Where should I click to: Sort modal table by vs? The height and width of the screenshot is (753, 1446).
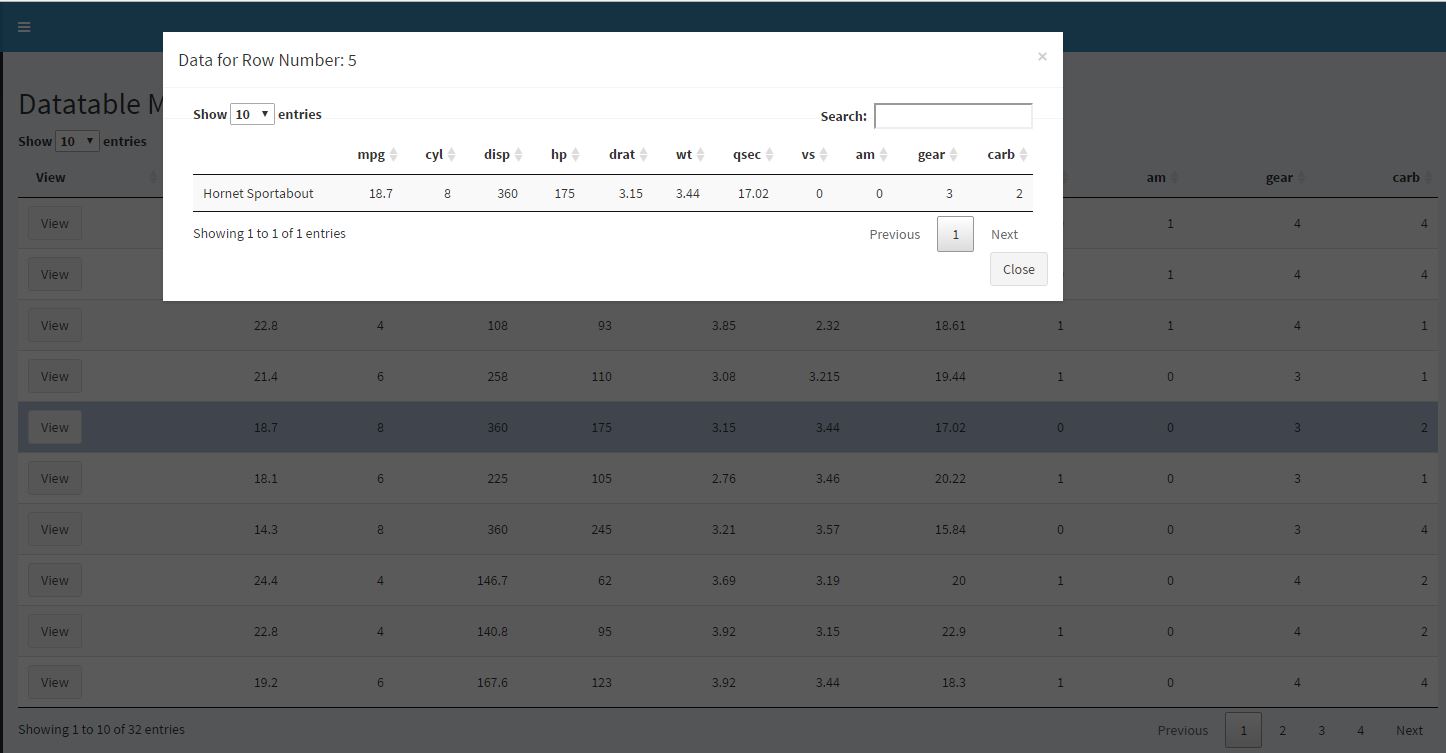(814, 154)
